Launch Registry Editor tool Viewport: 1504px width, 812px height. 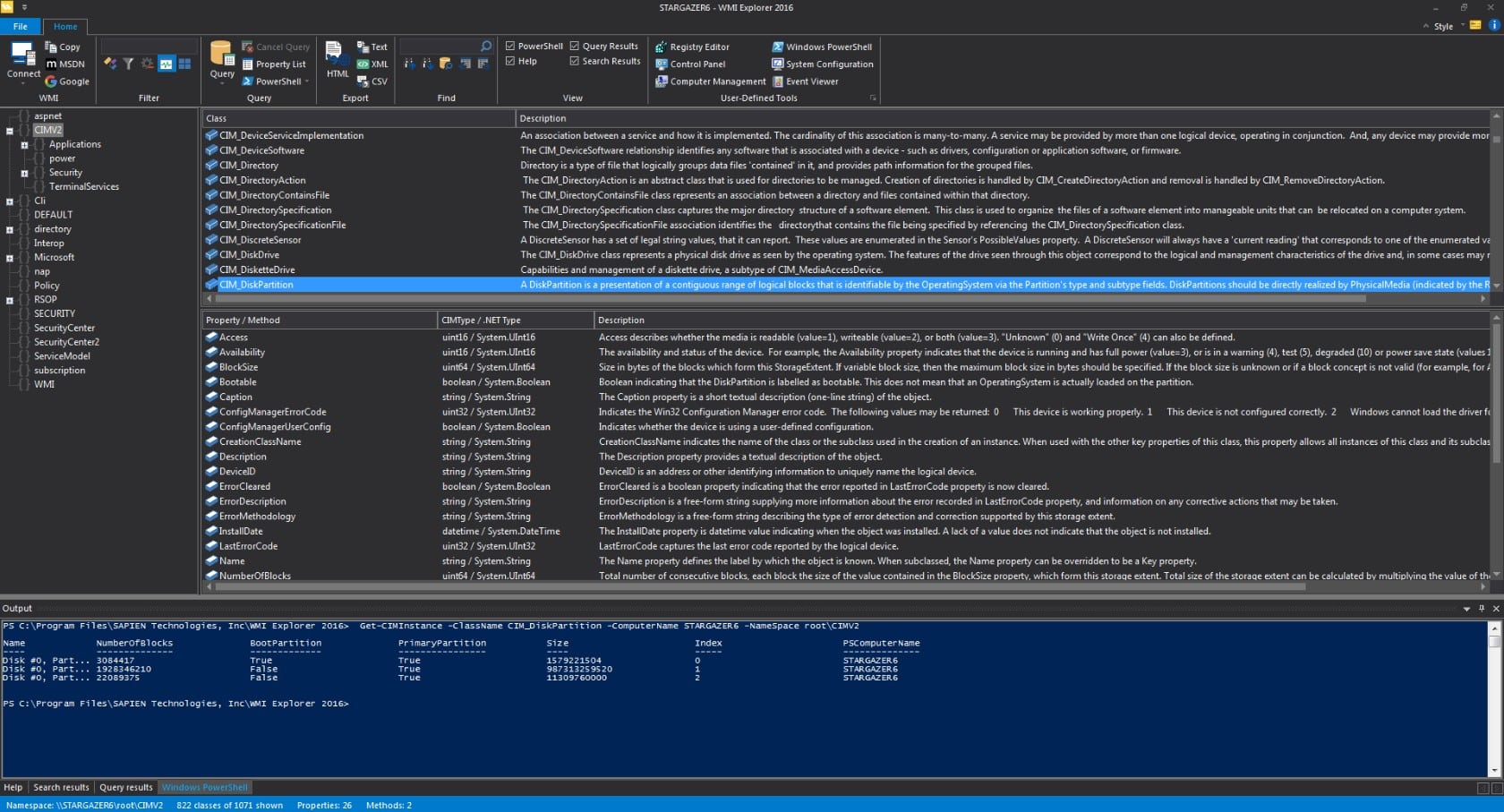tap(692, 47)
